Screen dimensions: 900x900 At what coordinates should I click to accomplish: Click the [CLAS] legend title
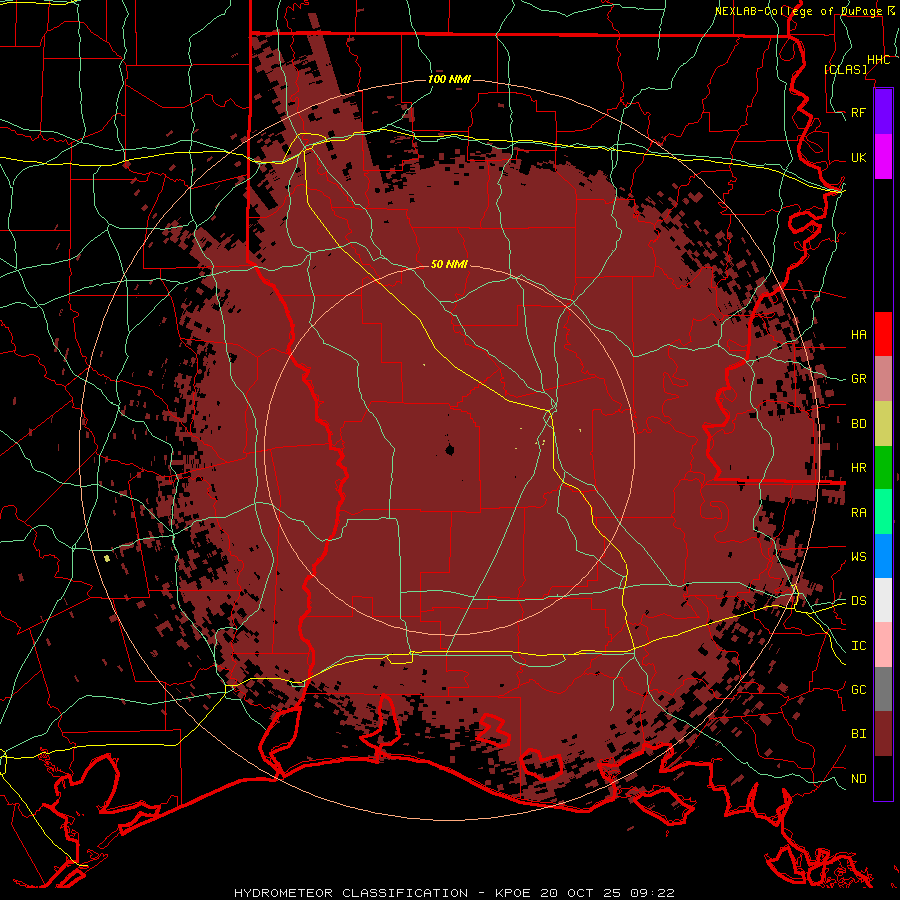tap(845, 69)
